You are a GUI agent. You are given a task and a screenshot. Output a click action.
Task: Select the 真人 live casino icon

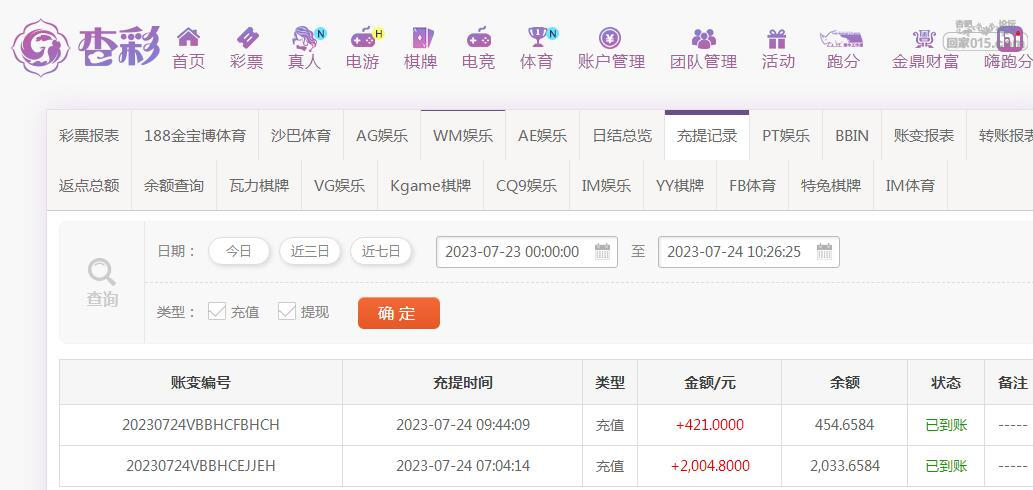coord(305,38)
